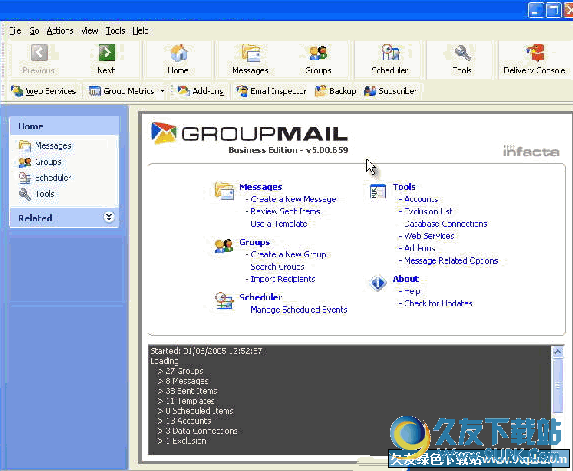Select Tools in the Home sidebar
573x471 pixels.
tap(37, 194)
